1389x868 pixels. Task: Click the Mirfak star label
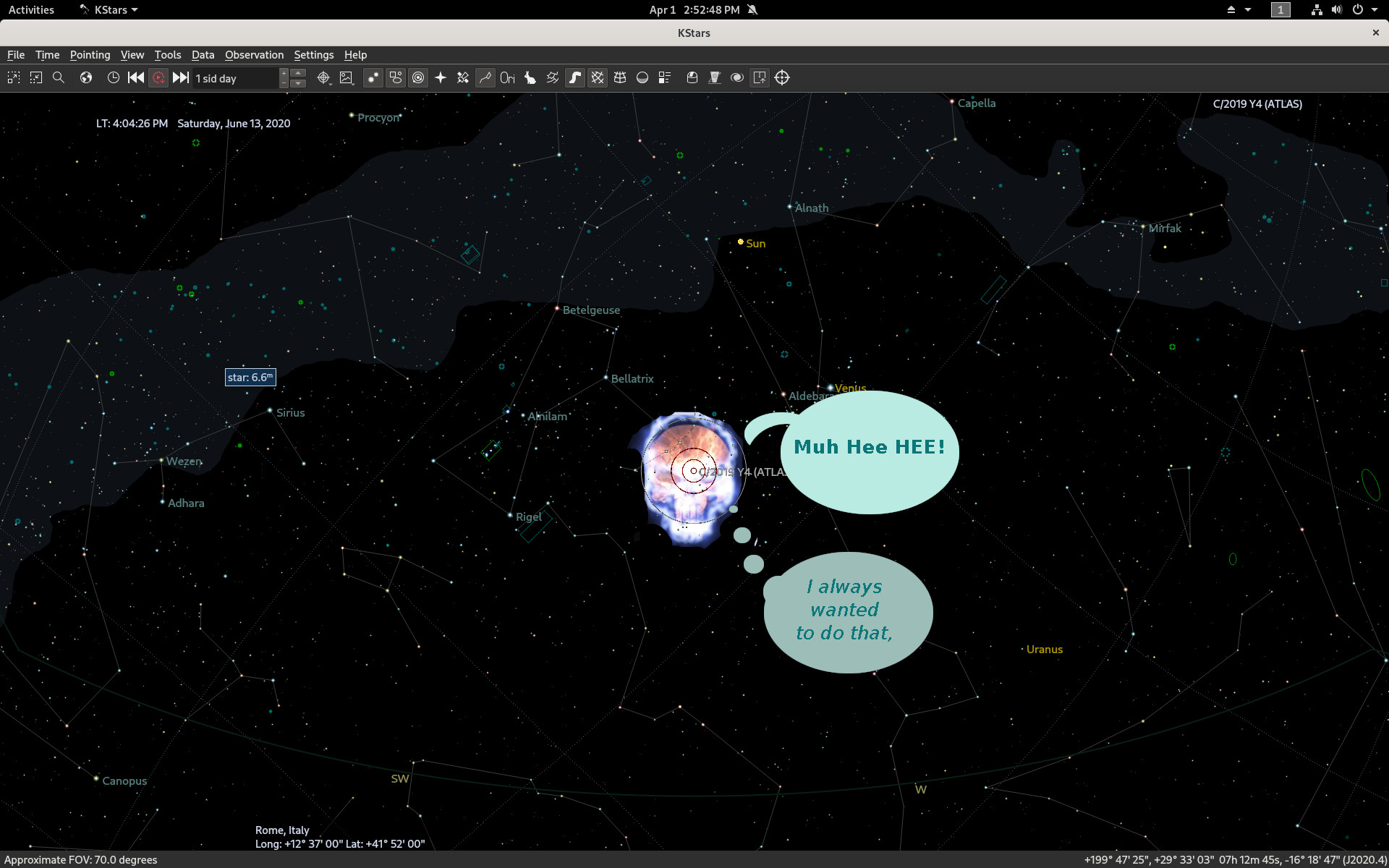click(1165, 228)
